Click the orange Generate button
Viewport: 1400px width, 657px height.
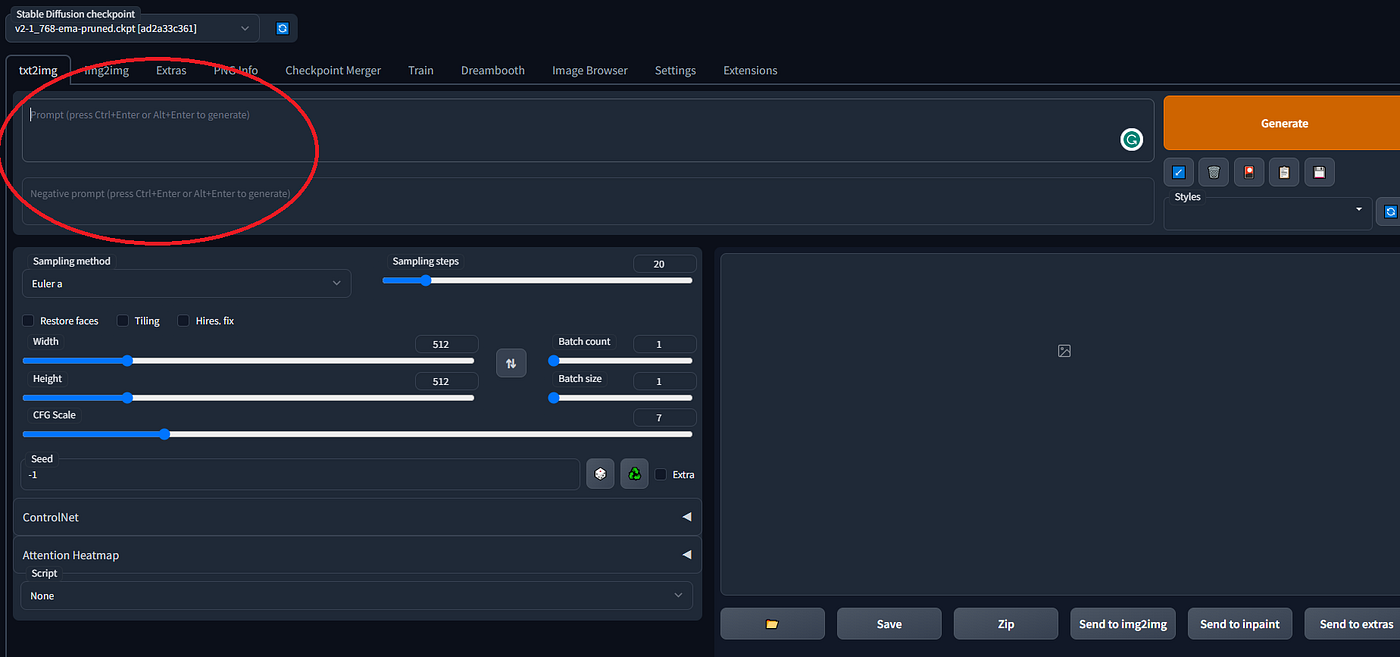pos(1284,123)
